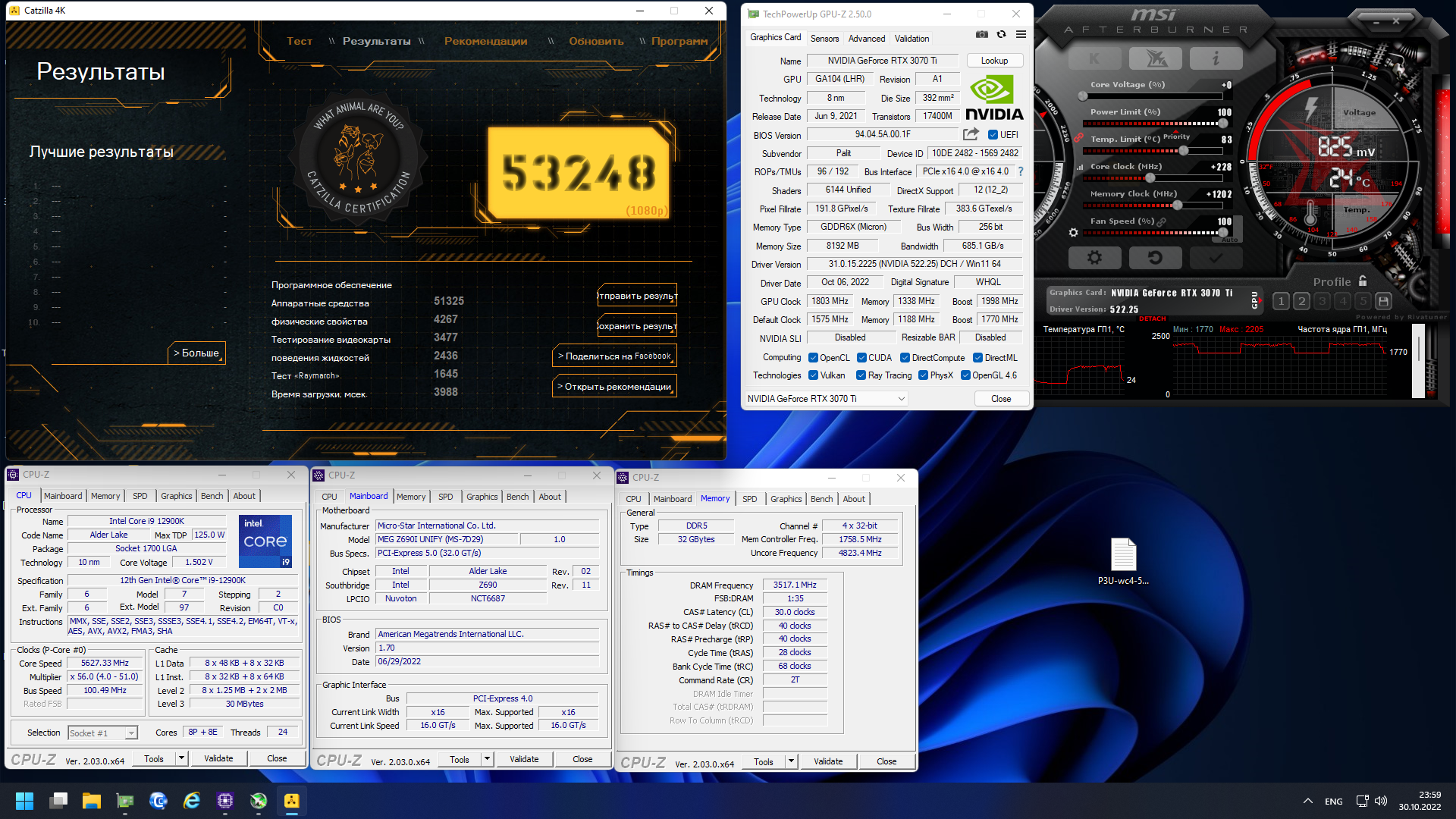
Task: Click the ENG language indicator
Action: pos(1333,802)
